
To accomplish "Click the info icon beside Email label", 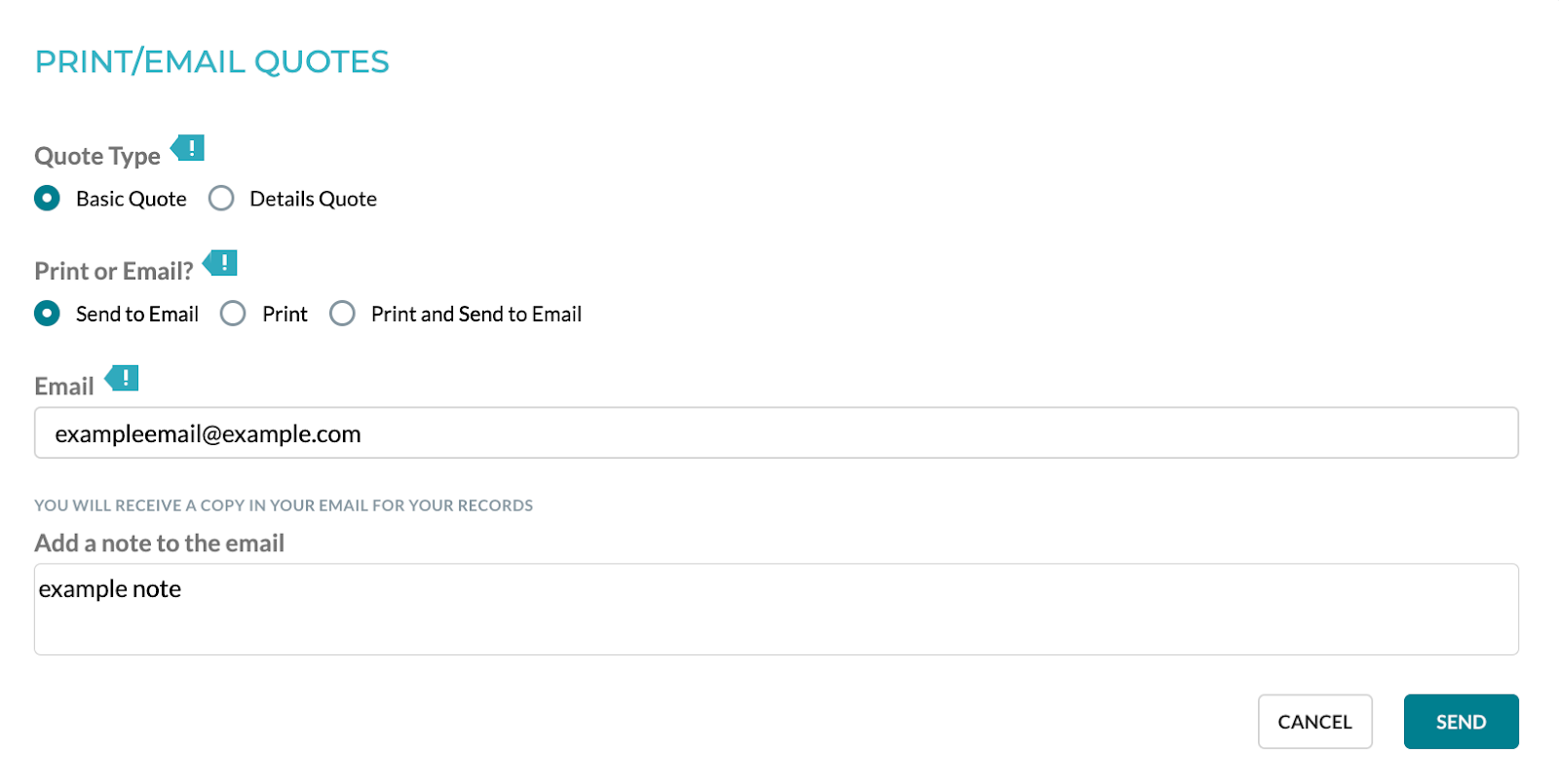I will pos(124,378).
